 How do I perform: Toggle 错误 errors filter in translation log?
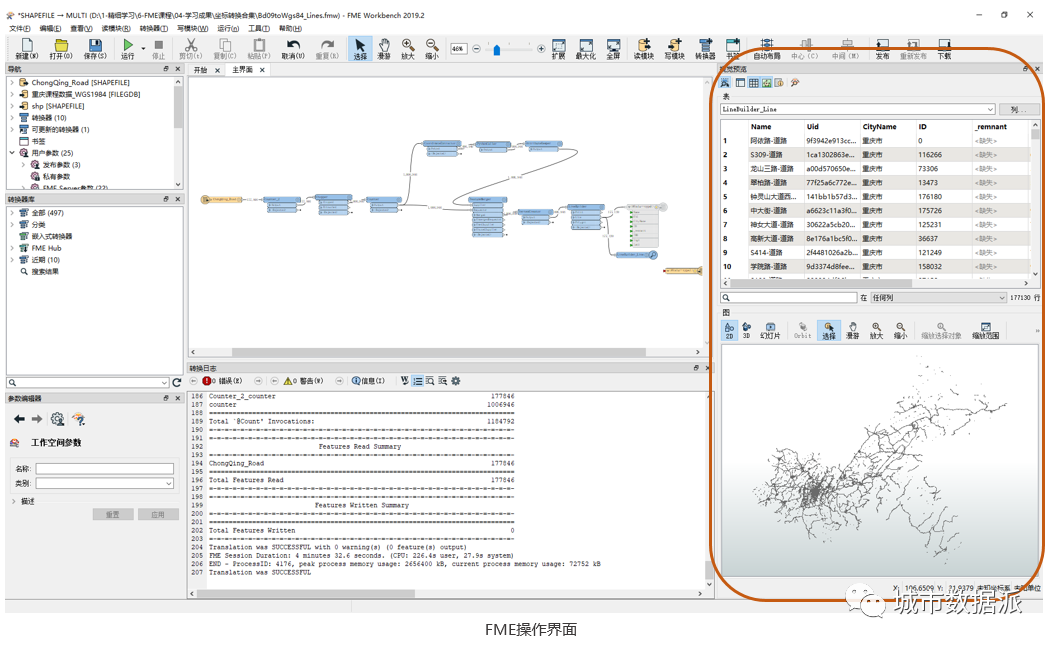[x=222, y=381]
